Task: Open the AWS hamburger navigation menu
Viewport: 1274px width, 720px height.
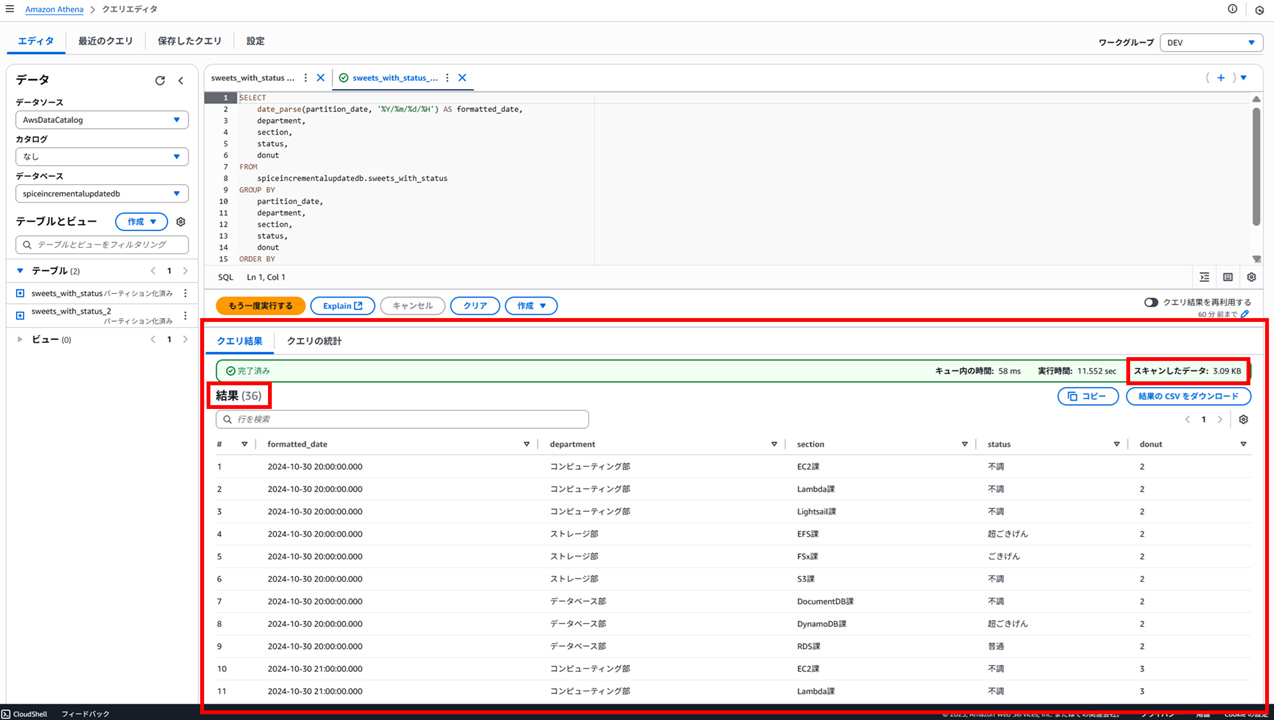Action: coord(10,9)
